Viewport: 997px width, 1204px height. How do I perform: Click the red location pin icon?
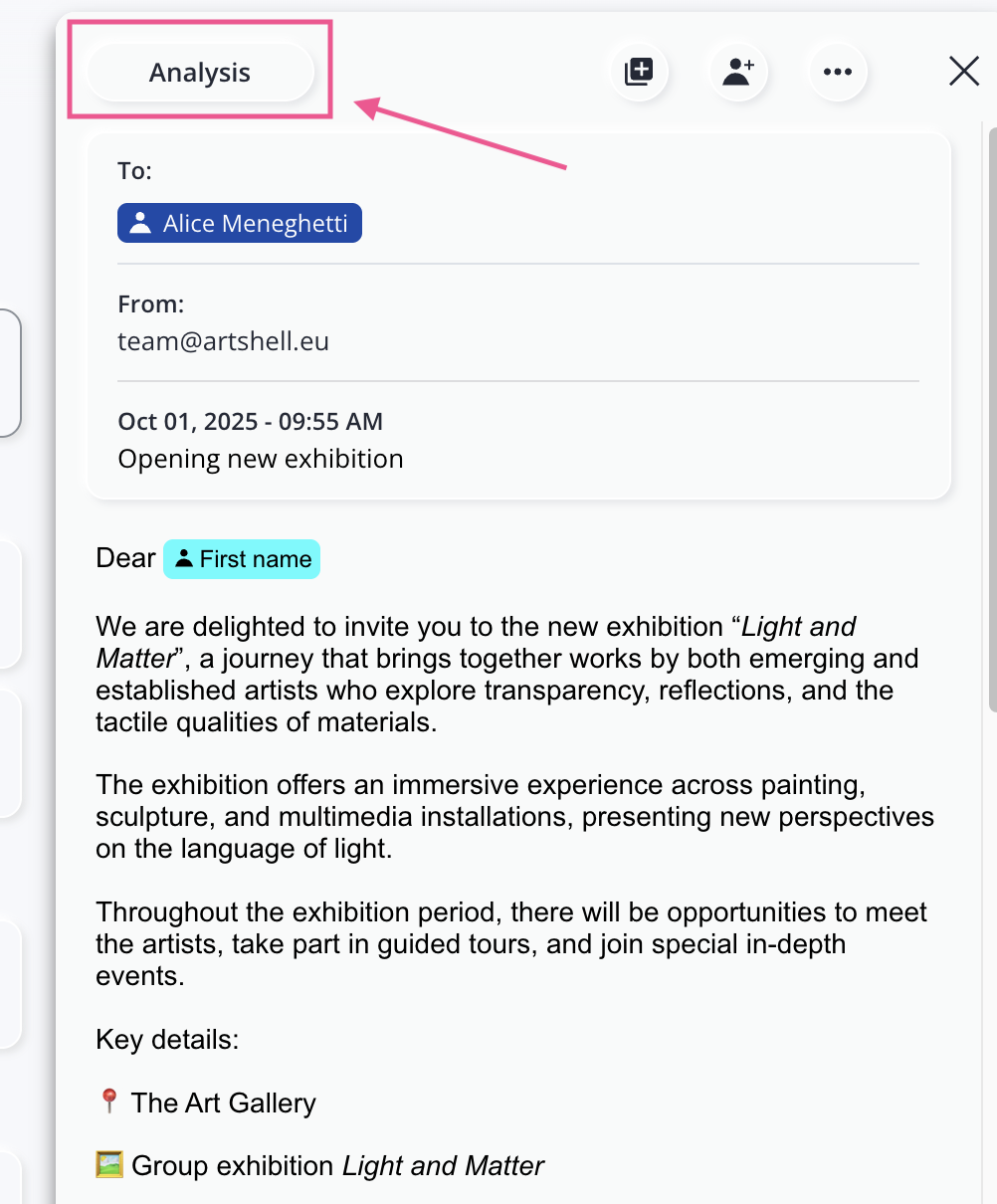[x=108, y=1102]
